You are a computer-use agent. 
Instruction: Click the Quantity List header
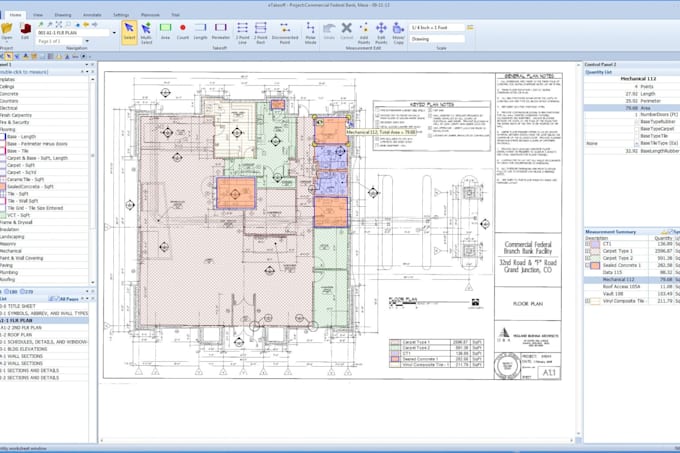point(631,72)
